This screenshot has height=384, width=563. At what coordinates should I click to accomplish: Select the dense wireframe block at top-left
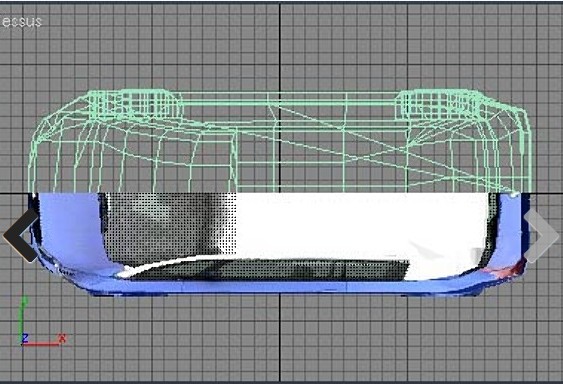pyautogui.click(x=135, y=104)
